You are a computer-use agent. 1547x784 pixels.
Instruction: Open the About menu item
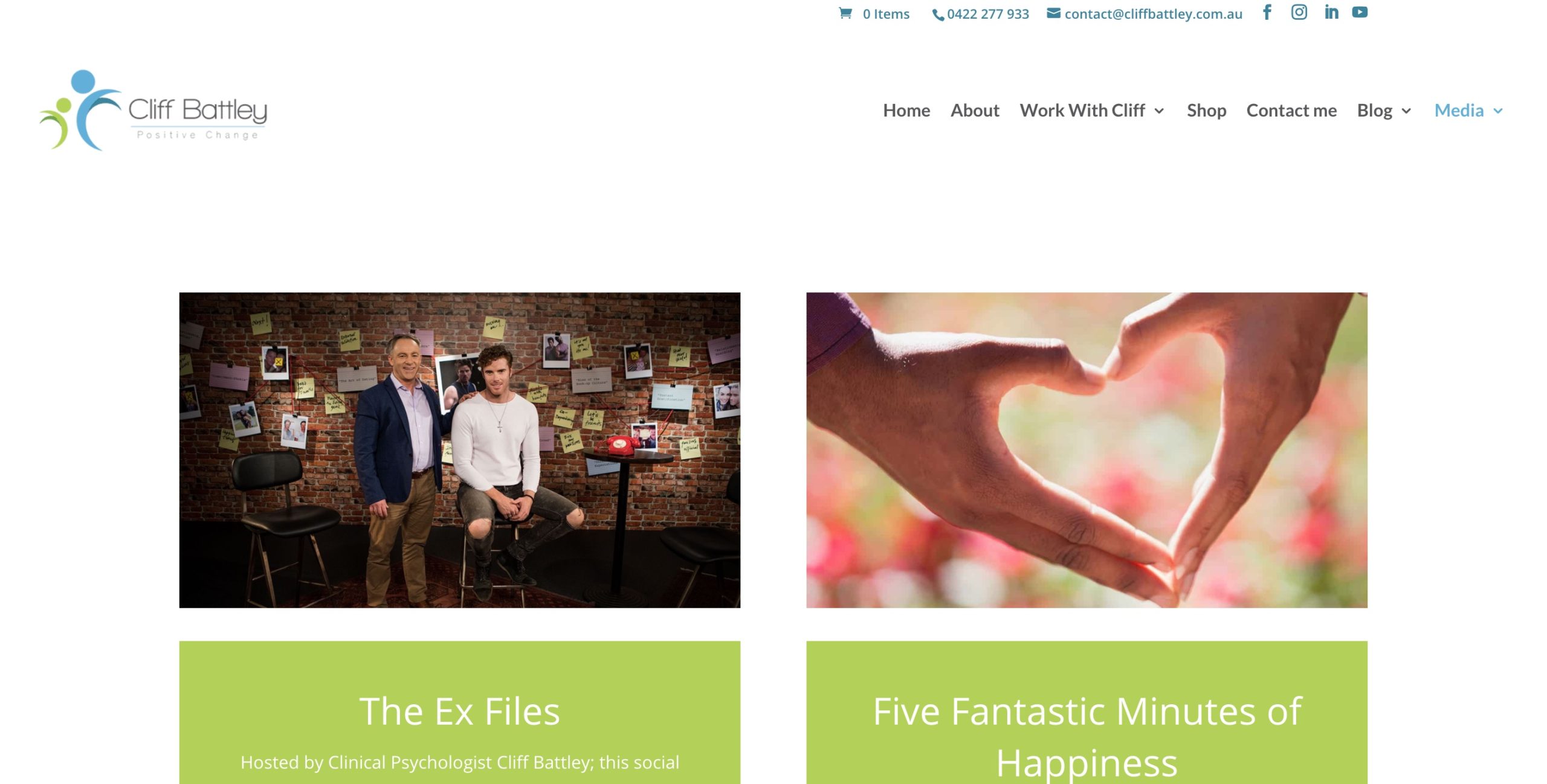coord(975,111)
